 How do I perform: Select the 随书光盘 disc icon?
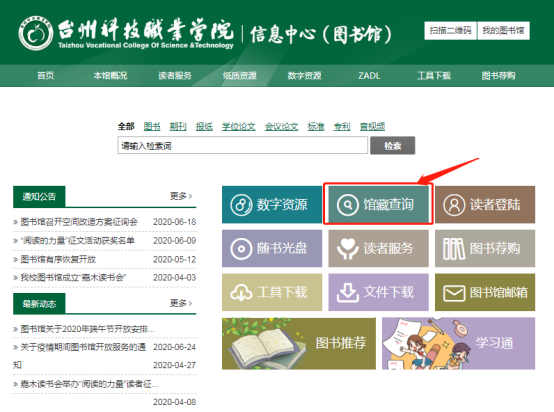click(241, 248)
